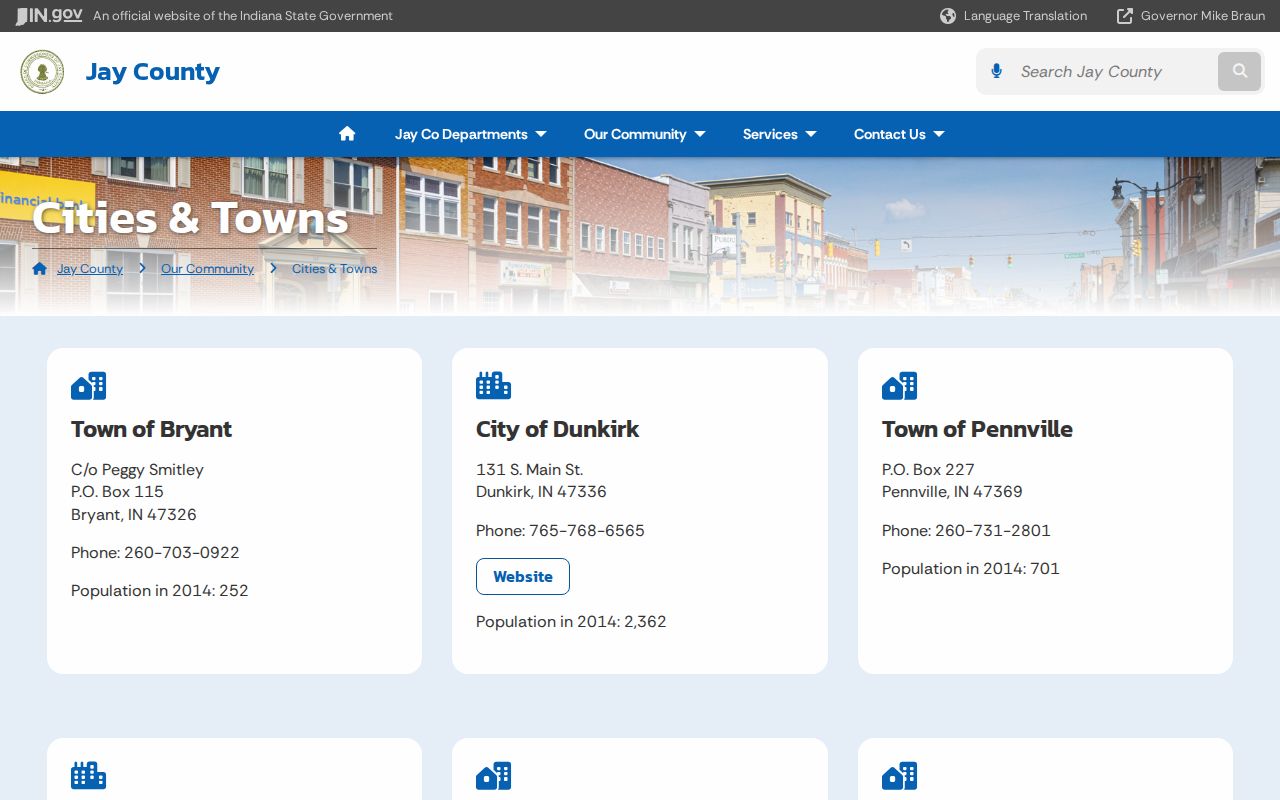Click the Town of Pennville building icon
This screenshot has width=1280, height=800.
point(899,386)
